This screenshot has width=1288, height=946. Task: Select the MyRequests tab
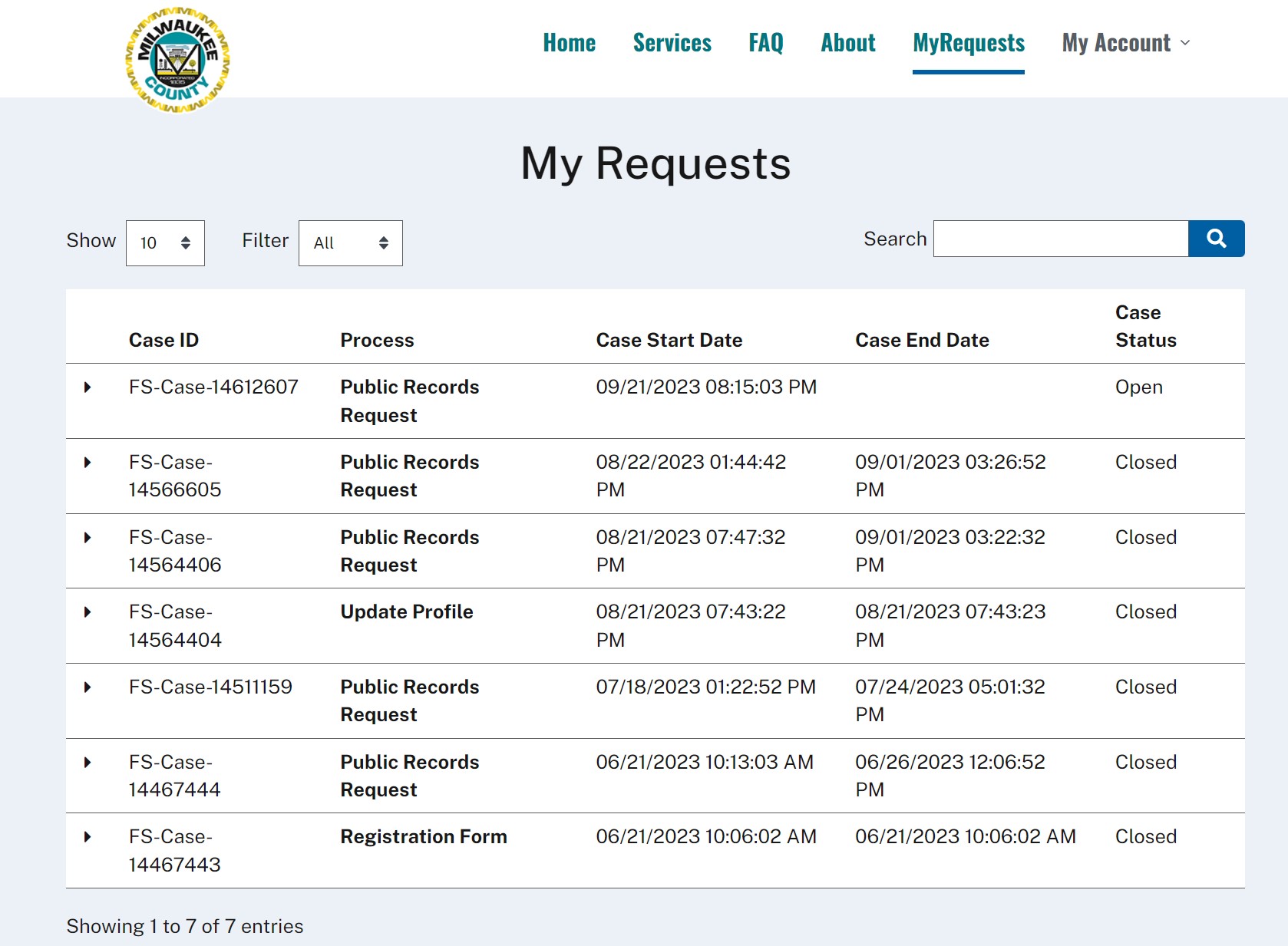(969, 43)
